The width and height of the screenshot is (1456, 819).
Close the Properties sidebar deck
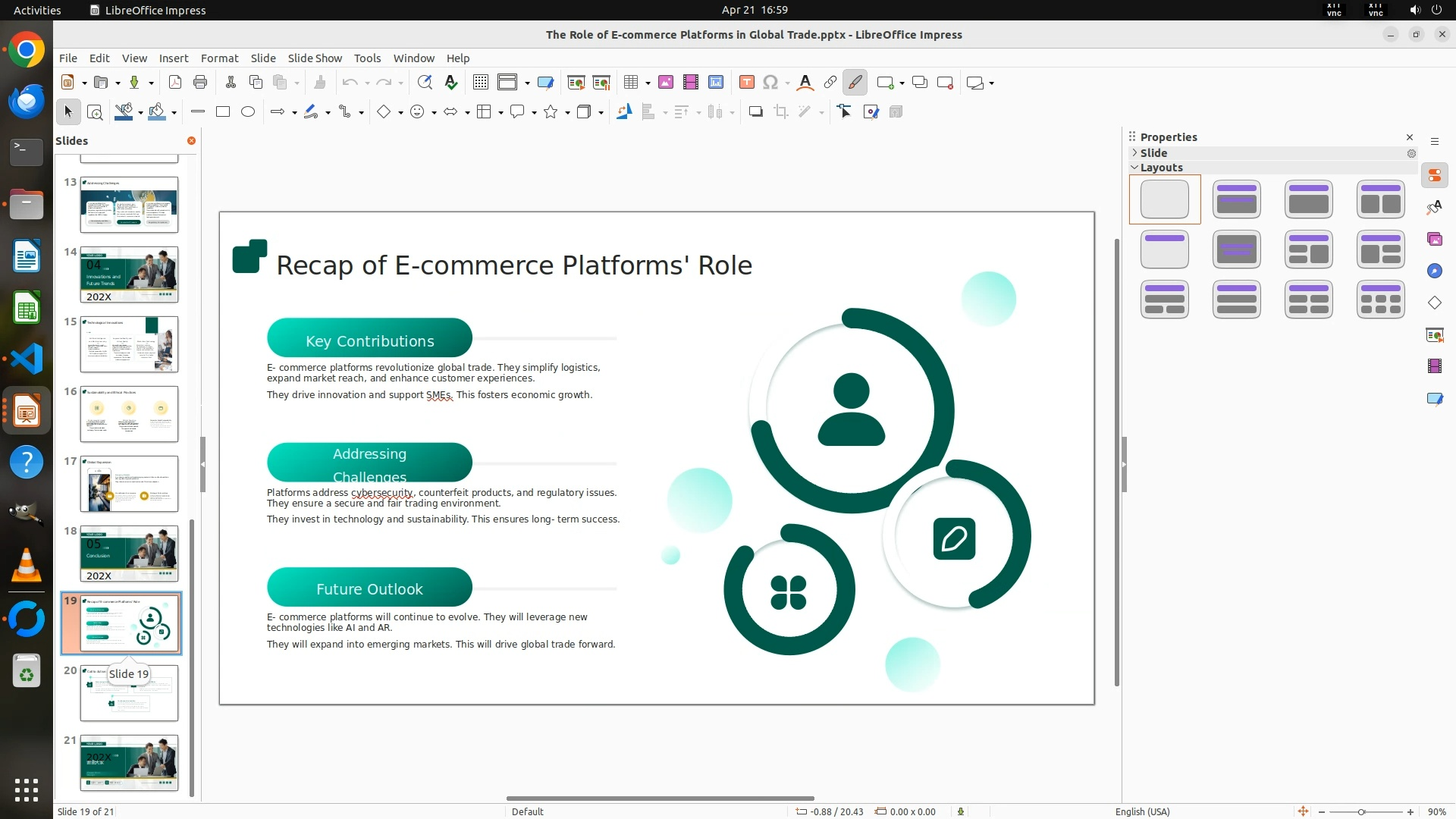[1409, 137]
